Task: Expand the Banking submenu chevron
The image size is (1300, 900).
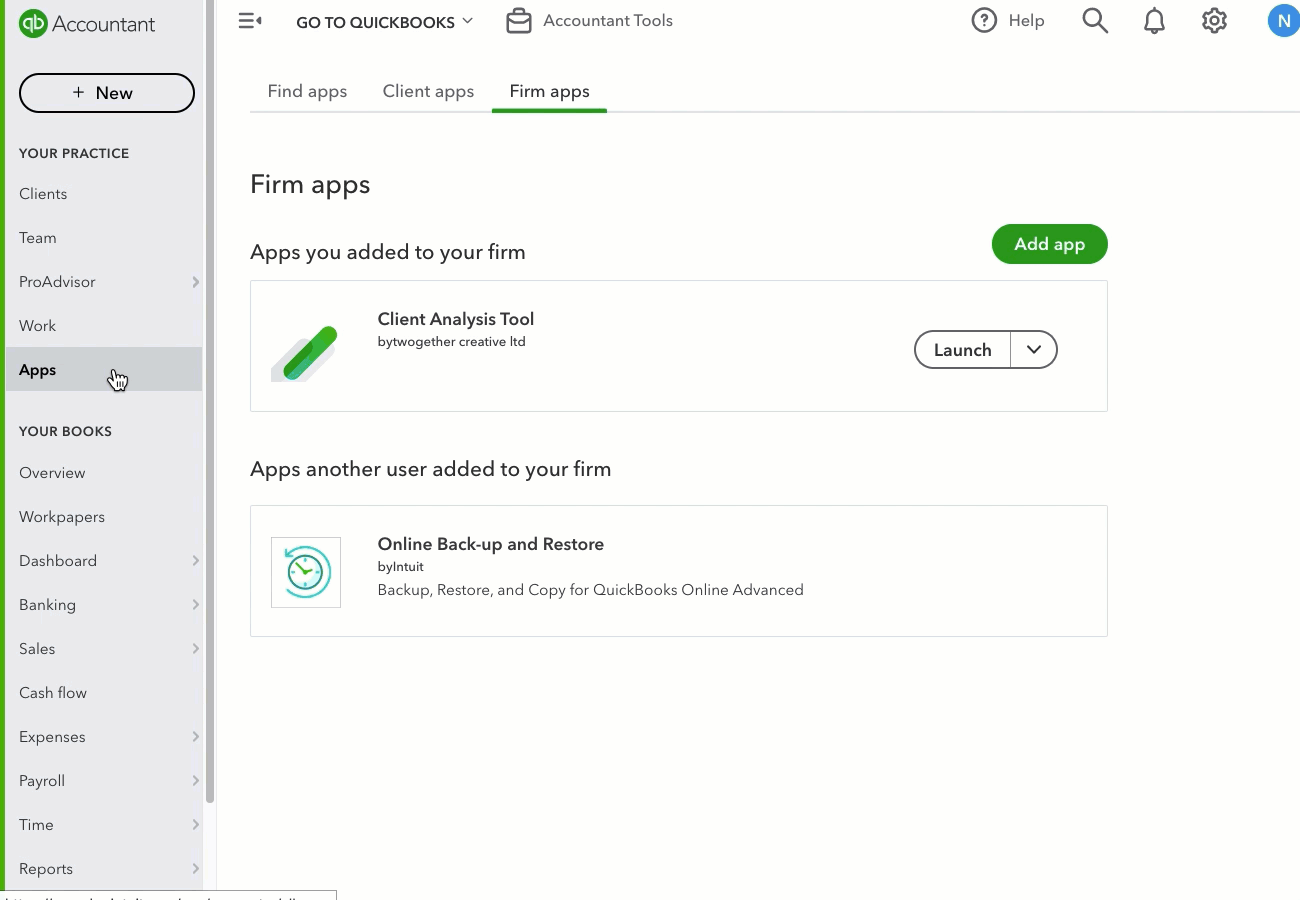Action: [196, 605]
